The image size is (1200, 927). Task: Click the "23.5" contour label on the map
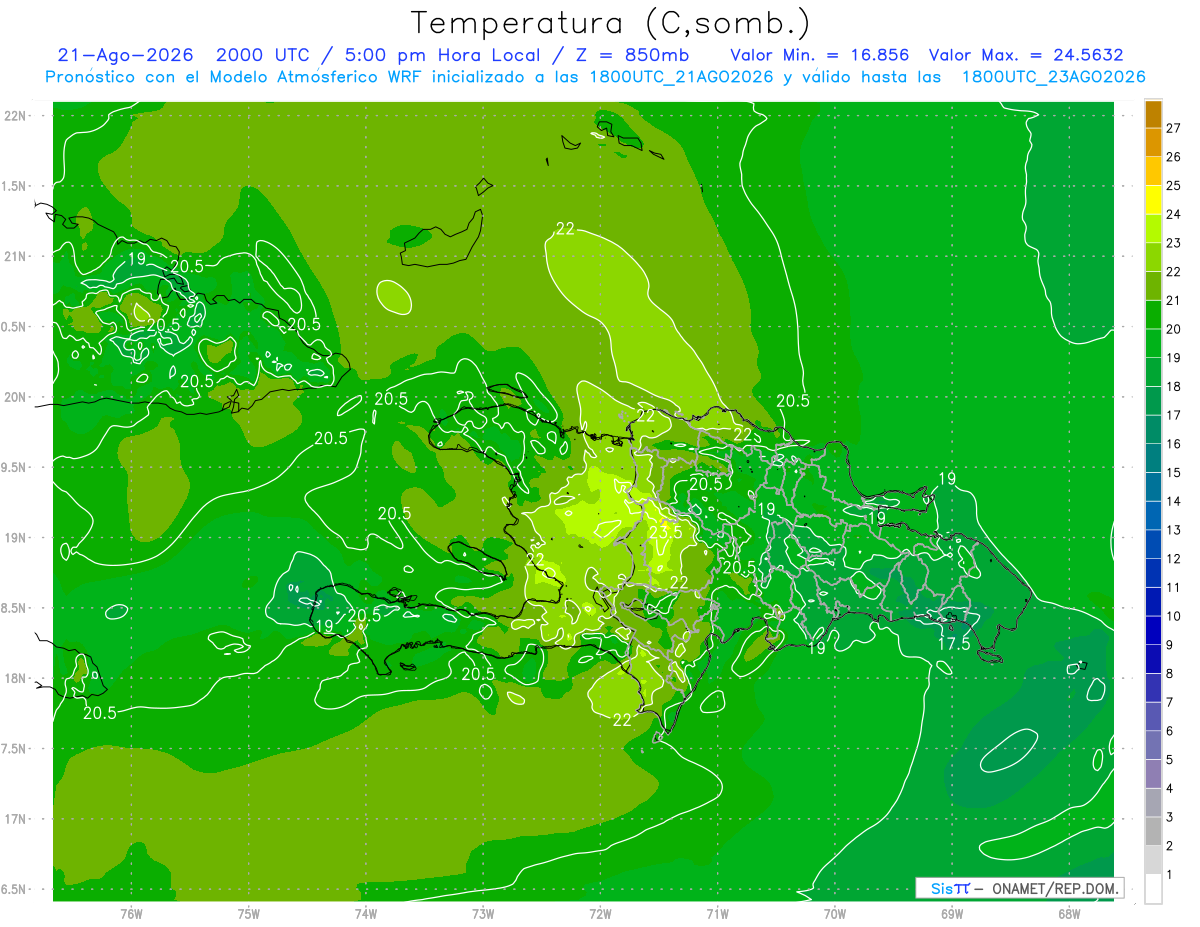click(665, 532)
